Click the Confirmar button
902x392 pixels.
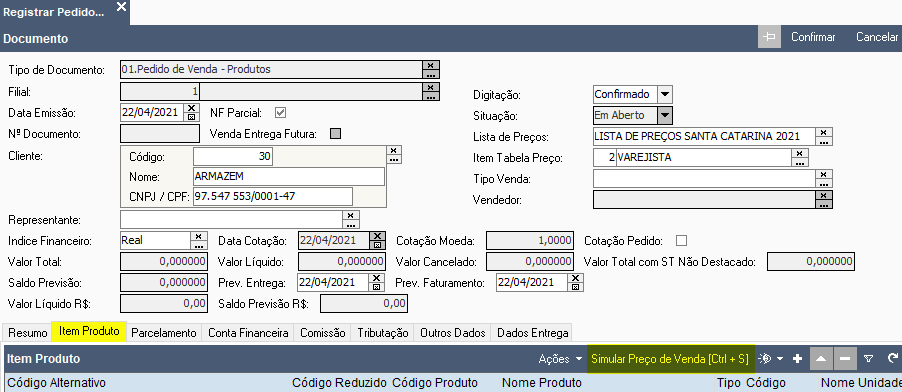pos(813,37)
